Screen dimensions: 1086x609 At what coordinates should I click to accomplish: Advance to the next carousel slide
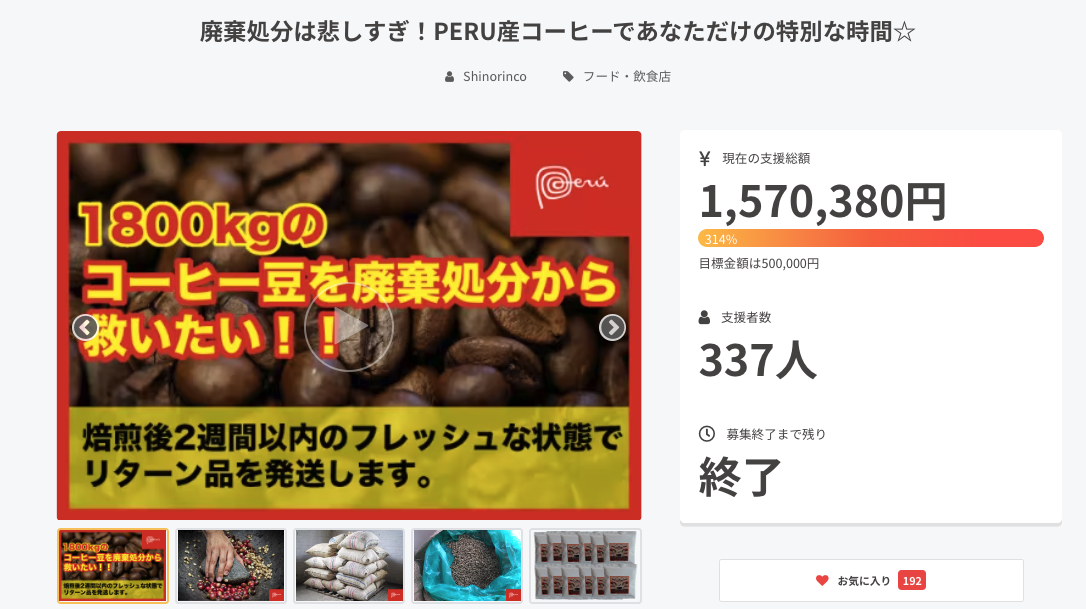pyautogui.click(x=612, y=328)
